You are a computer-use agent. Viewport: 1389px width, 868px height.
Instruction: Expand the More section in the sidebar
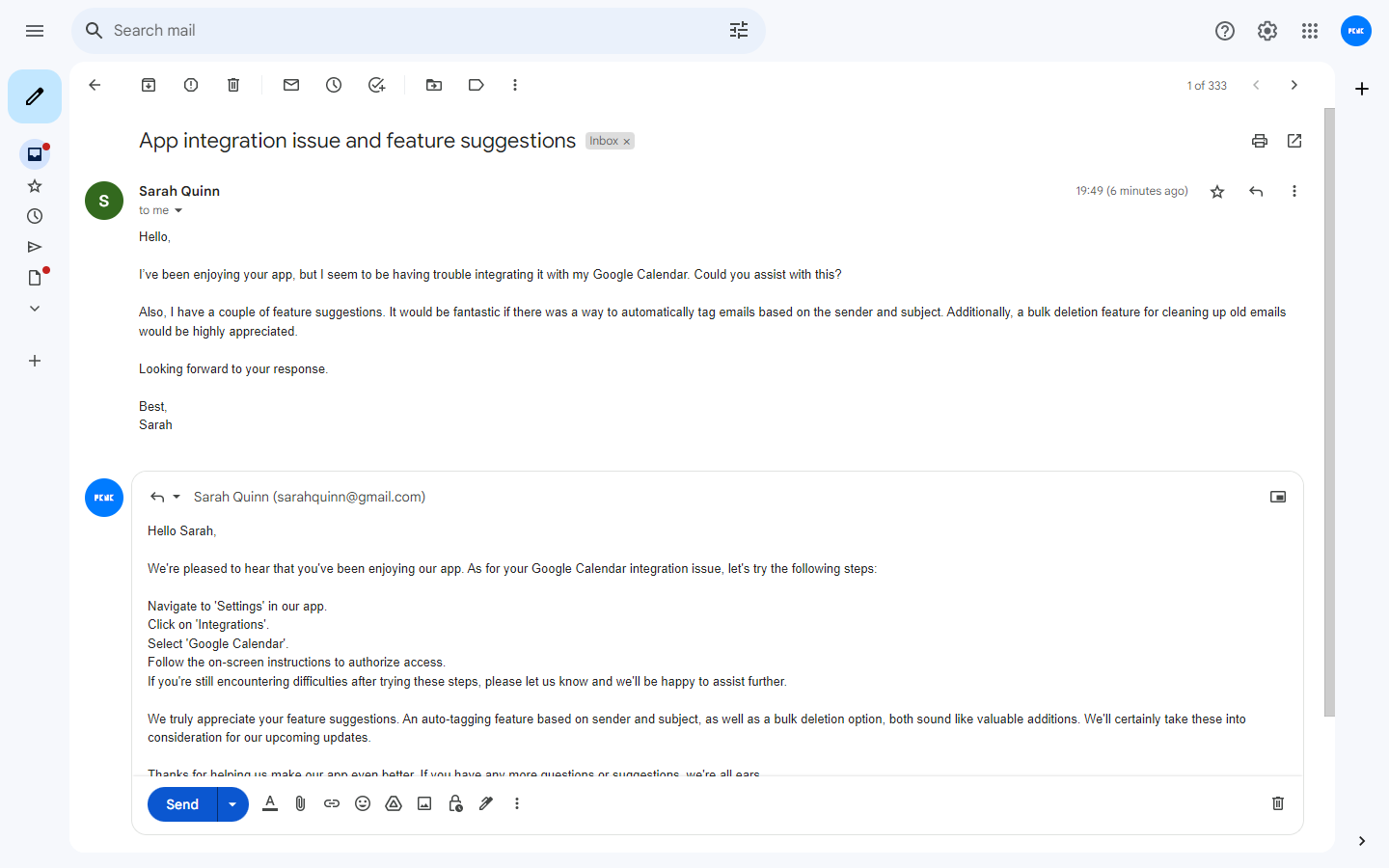pyautogui.click(x=35, y=308)
